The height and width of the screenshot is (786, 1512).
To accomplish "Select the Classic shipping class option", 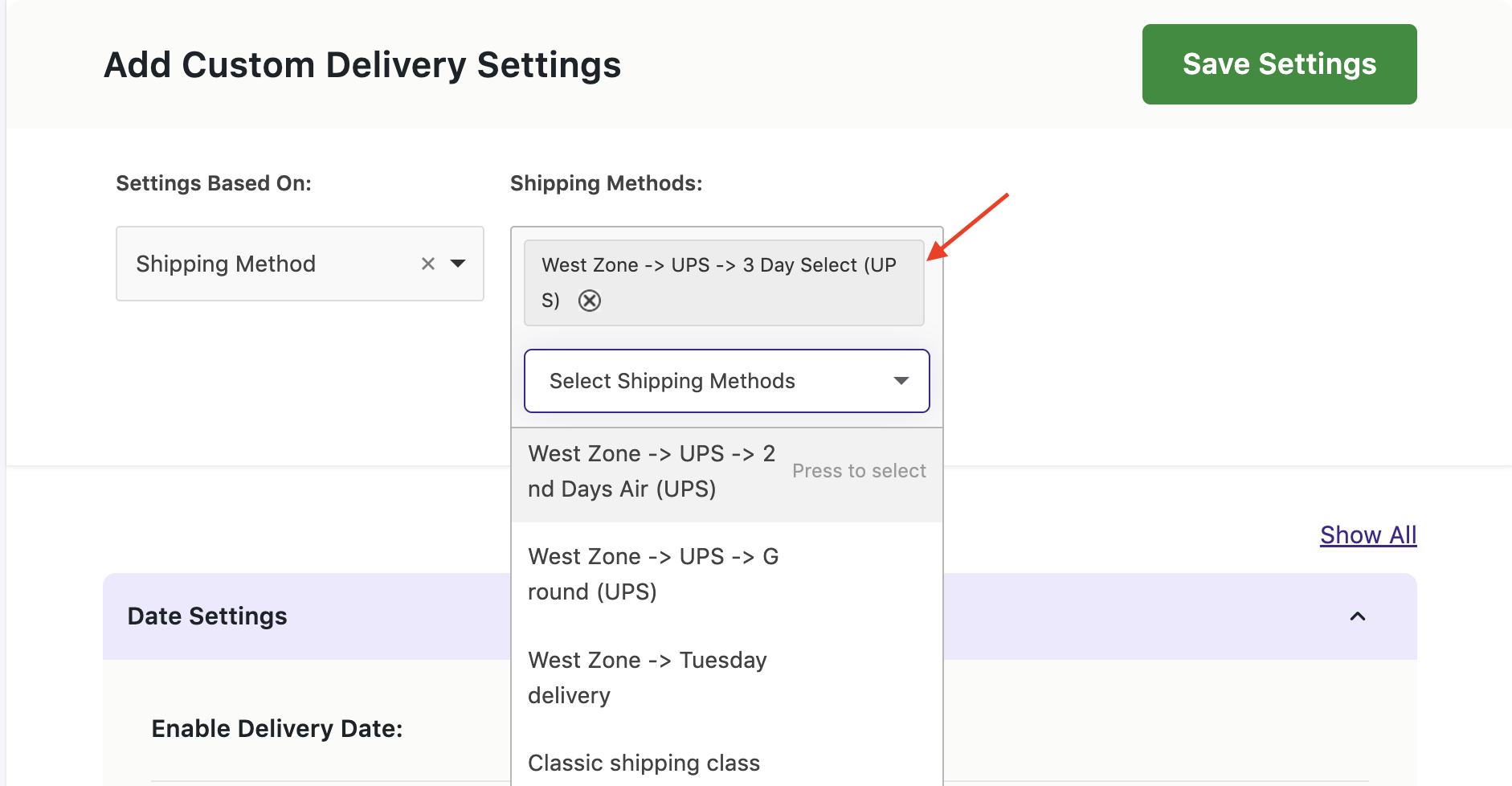I will 644,763.
